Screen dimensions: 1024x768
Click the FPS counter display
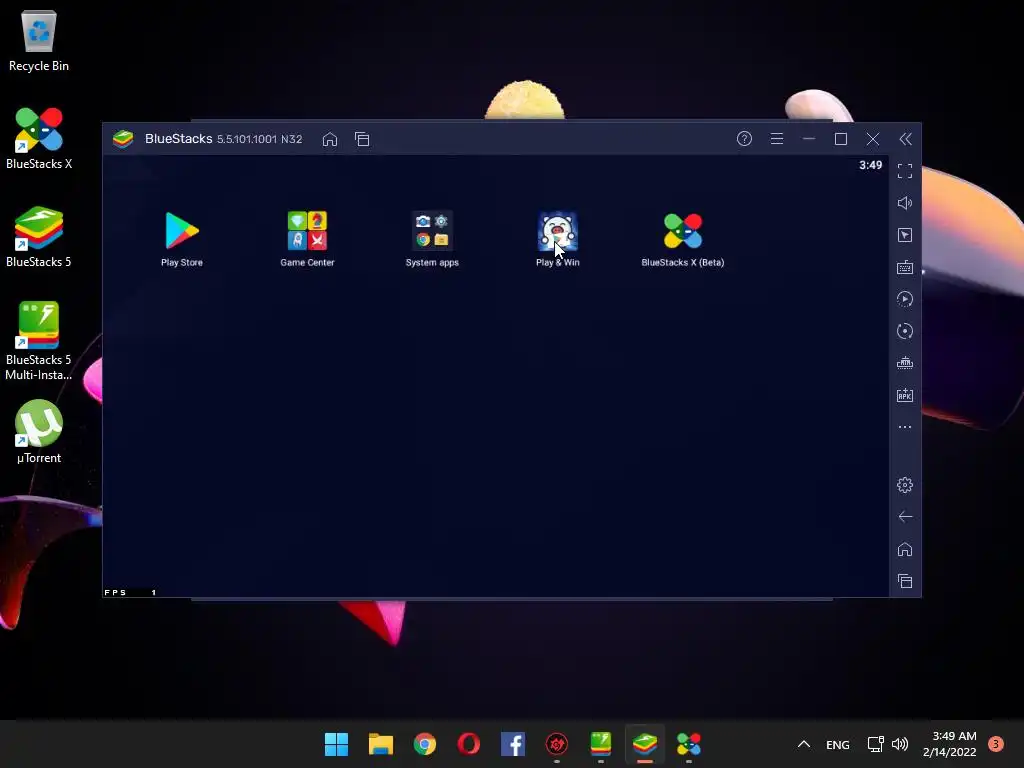(x=131, y=592)
